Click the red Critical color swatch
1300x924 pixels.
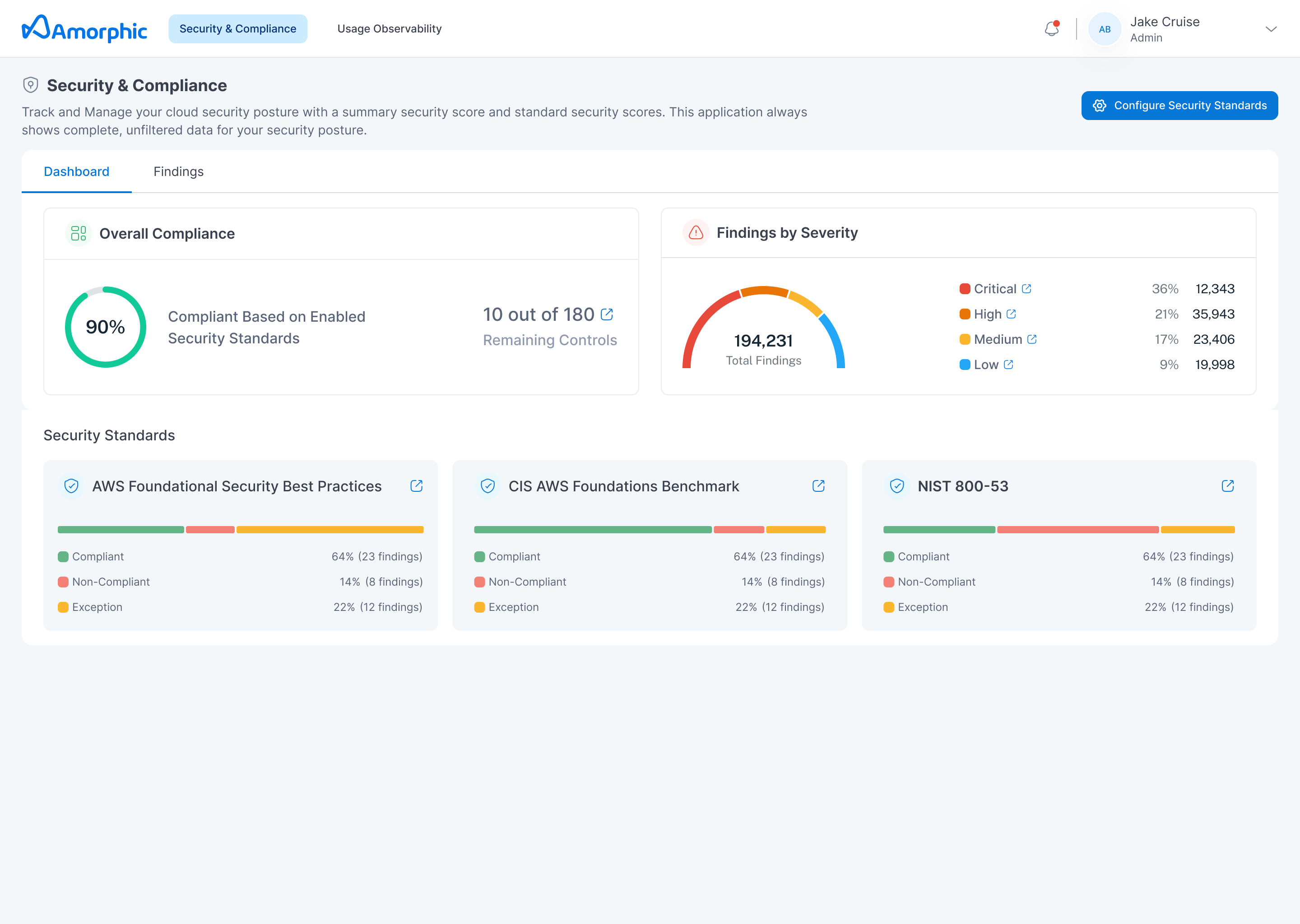[965, 288]
